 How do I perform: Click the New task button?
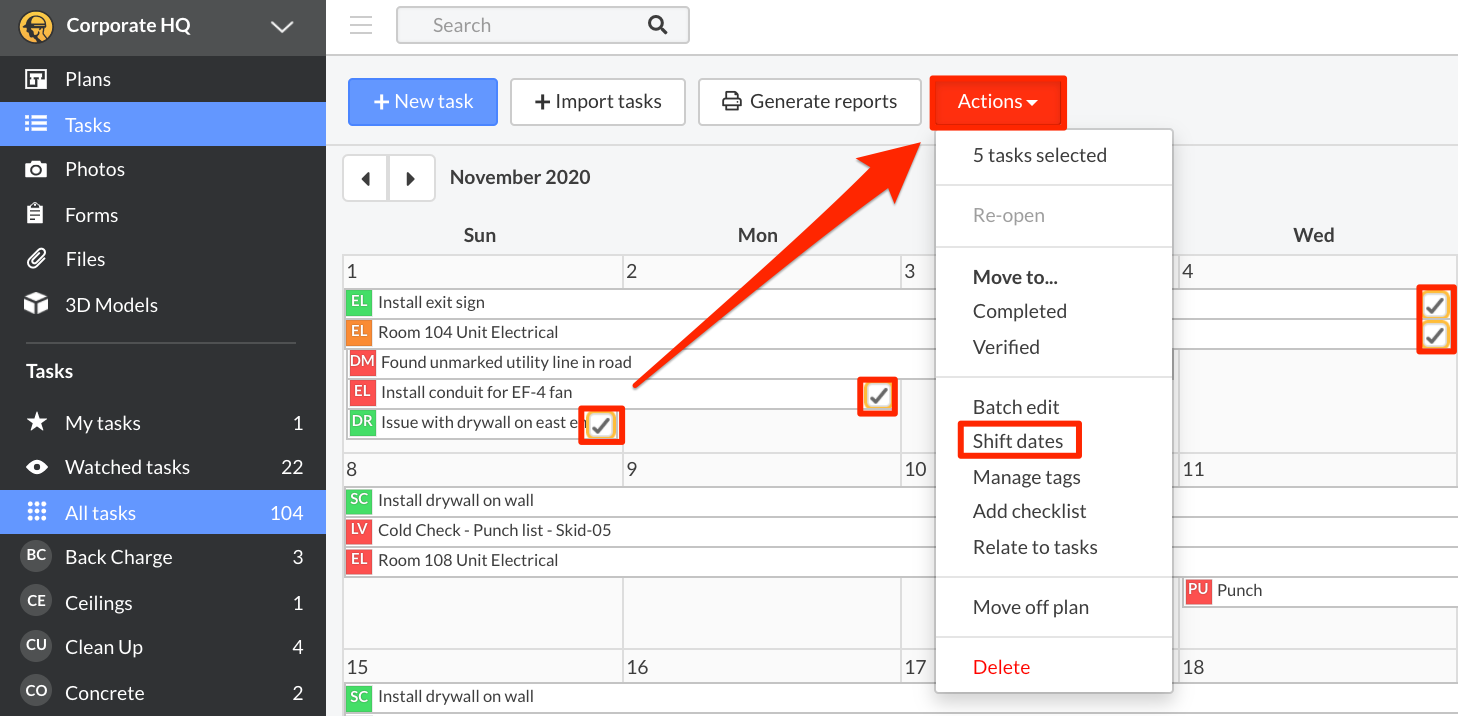pyautogui.click(x=422, y=101)
